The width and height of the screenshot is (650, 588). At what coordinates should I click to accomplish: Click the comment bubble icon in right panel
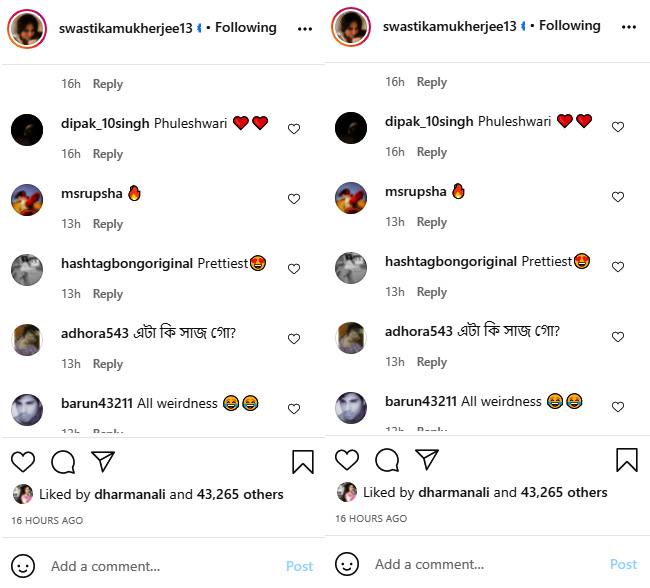pyautogui.click(x=387, y=459)
